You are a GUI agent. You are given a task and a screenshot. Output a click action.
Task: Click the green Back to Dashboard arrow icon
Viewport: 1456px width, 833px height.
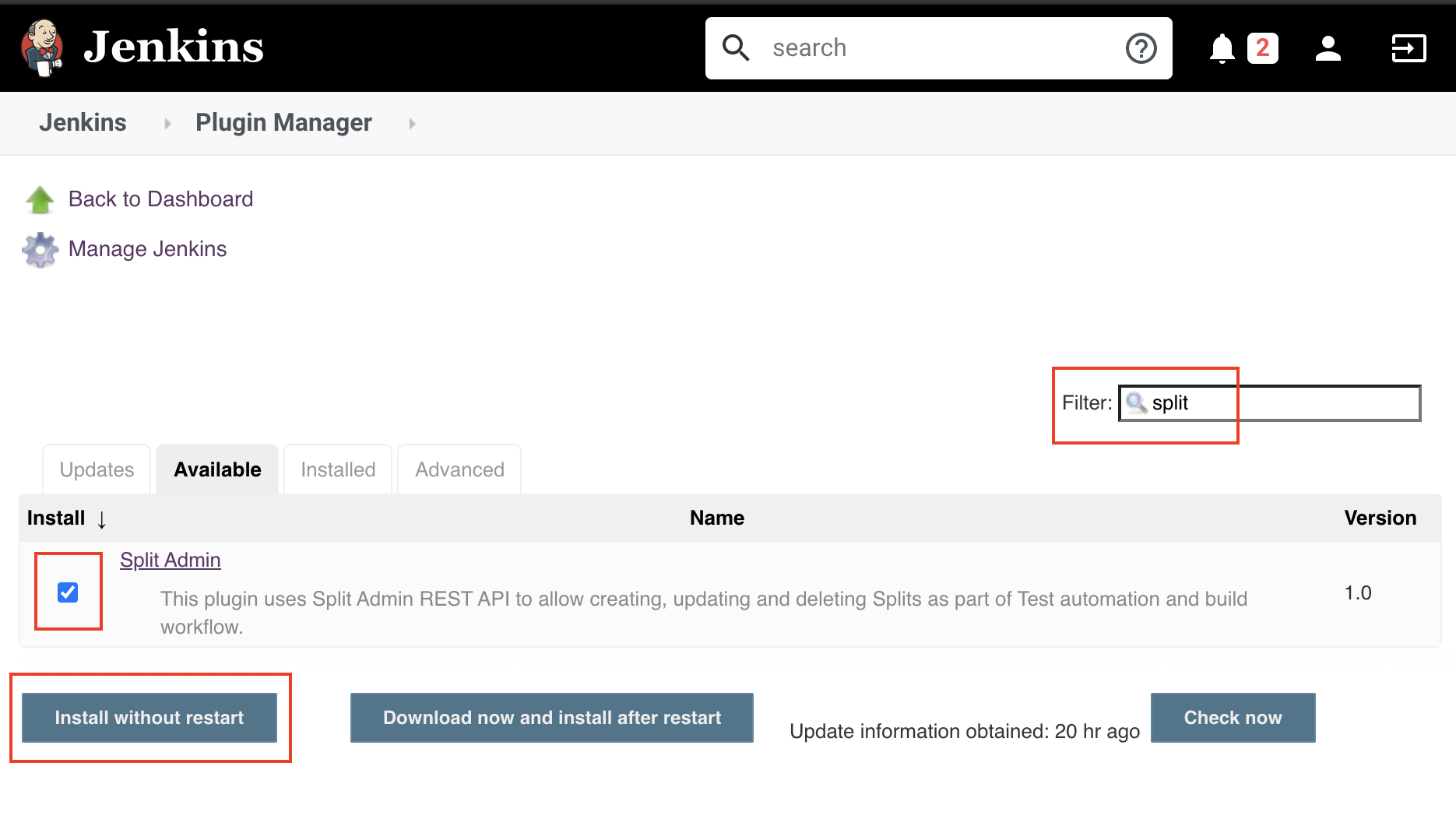[x=40, y=200]
